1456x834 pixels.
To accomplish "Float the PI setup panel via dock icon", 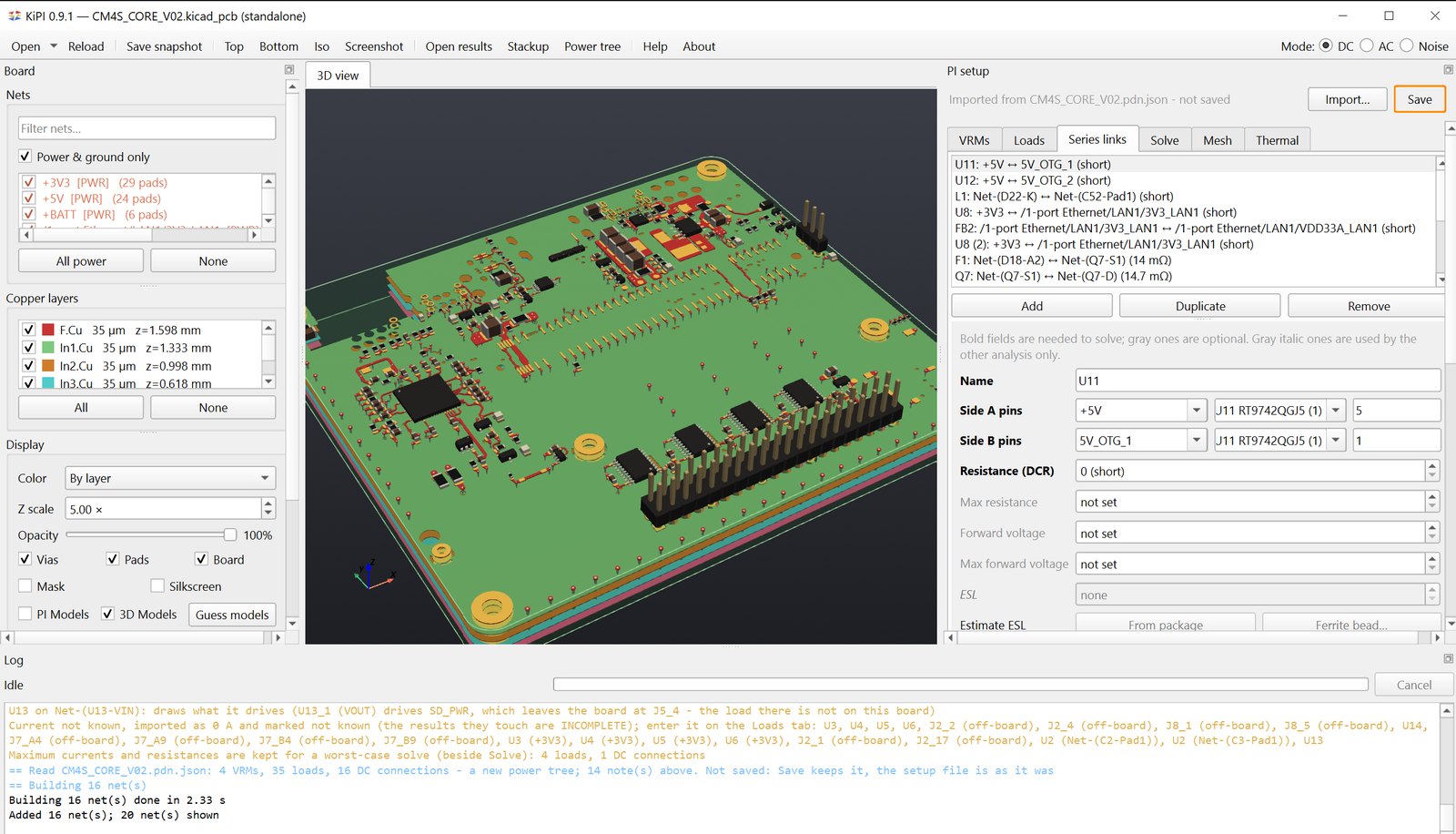I will tap(1448, 70).
